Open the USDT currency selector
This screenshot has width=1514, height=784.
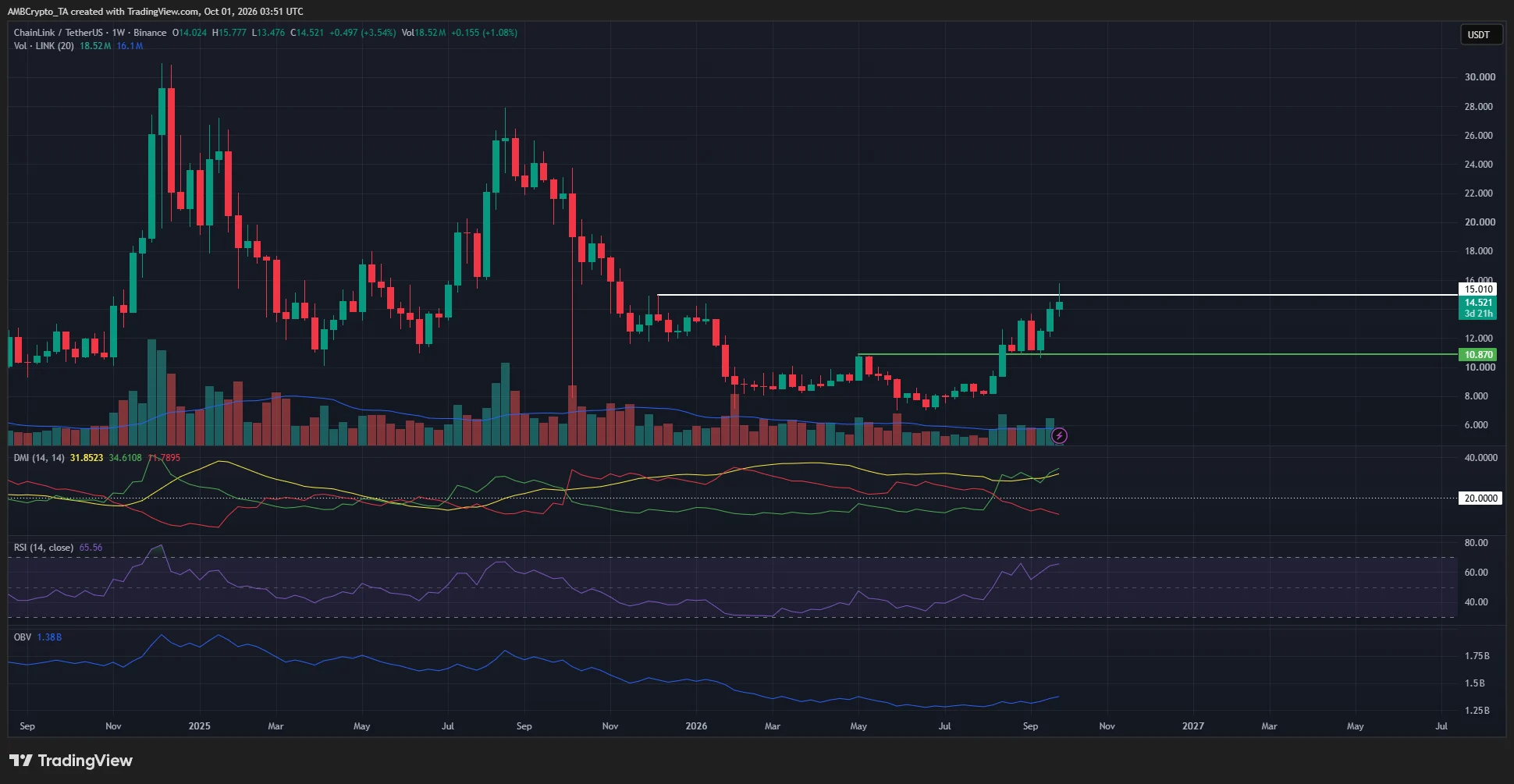(1480, 34)
